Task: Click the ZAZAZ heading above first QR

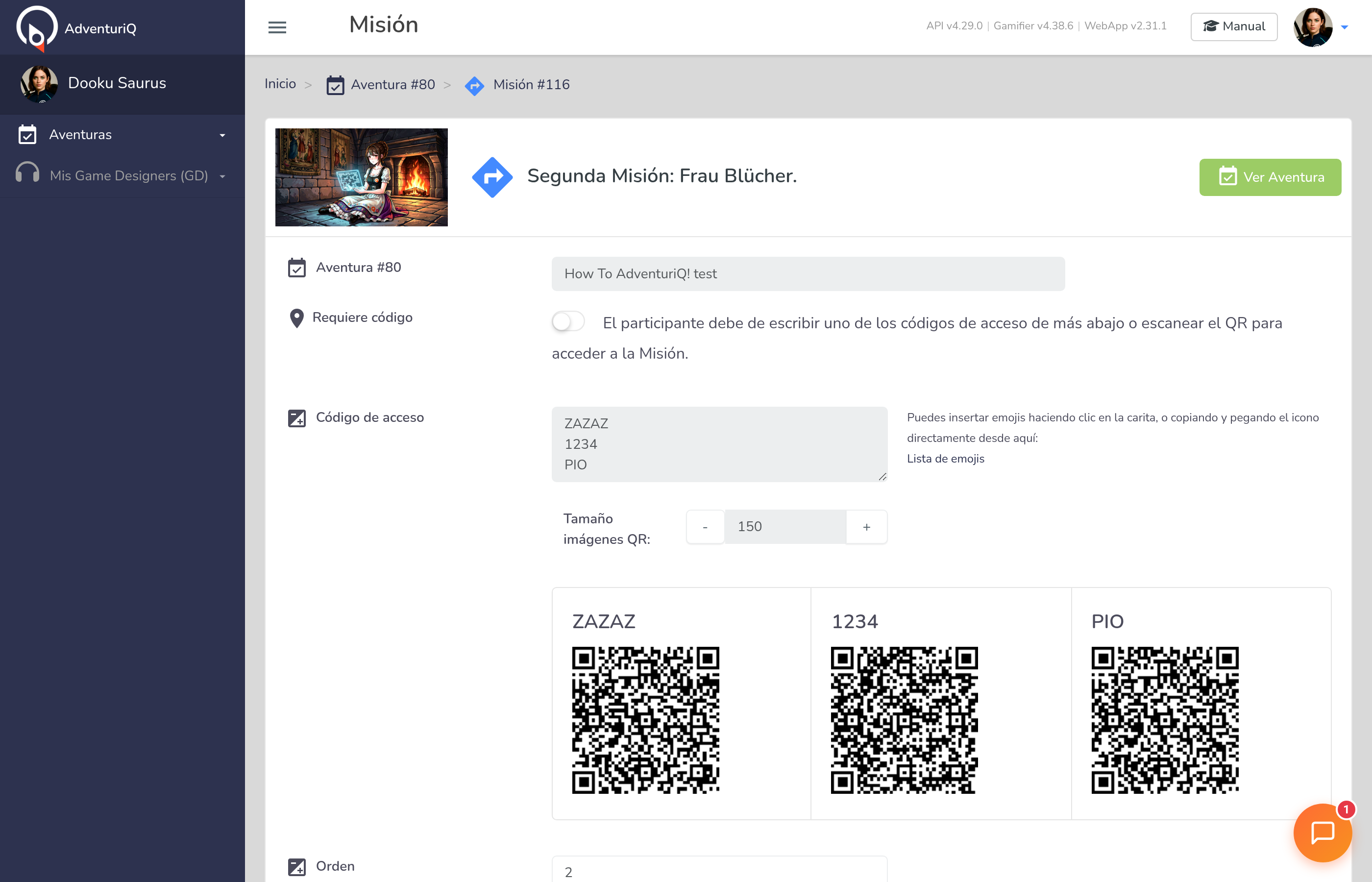Action: [x=604, y=622]
